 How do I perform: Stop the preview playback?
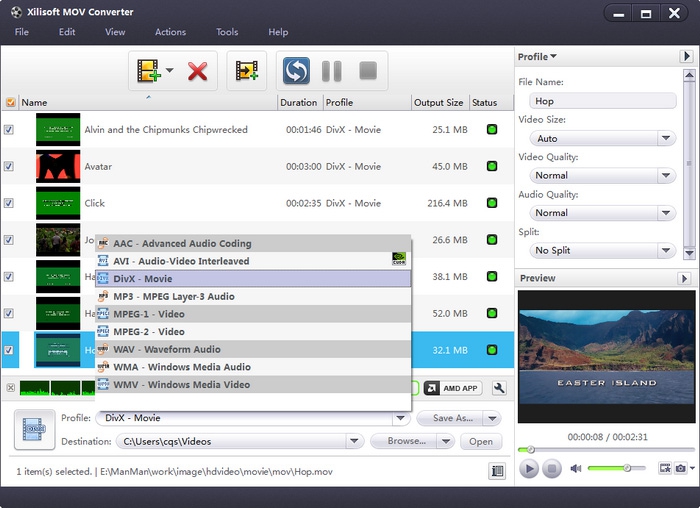coord(552,468)
